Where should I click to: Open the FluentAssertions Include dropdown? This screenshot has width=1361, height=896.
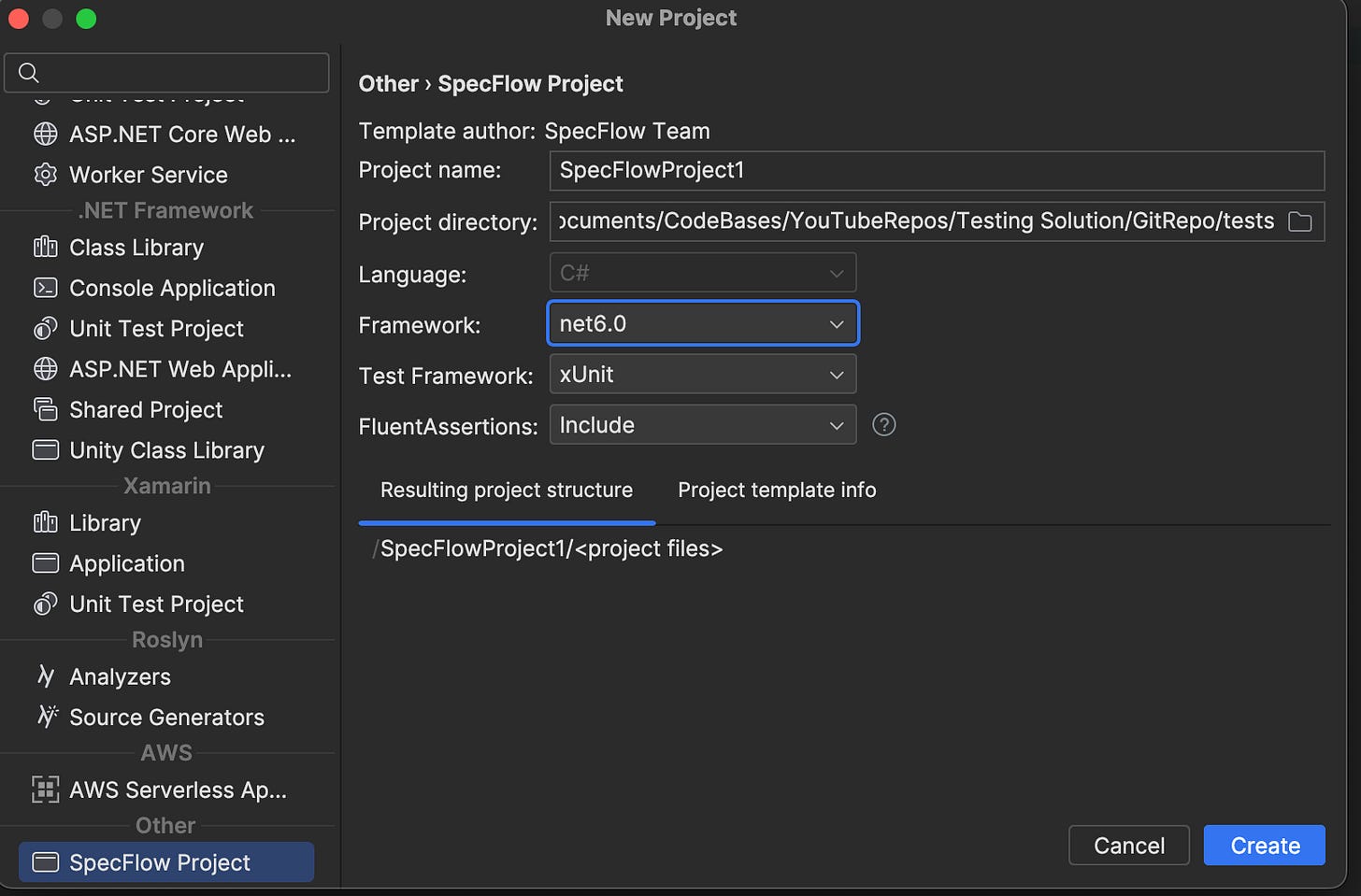[702, 425]
